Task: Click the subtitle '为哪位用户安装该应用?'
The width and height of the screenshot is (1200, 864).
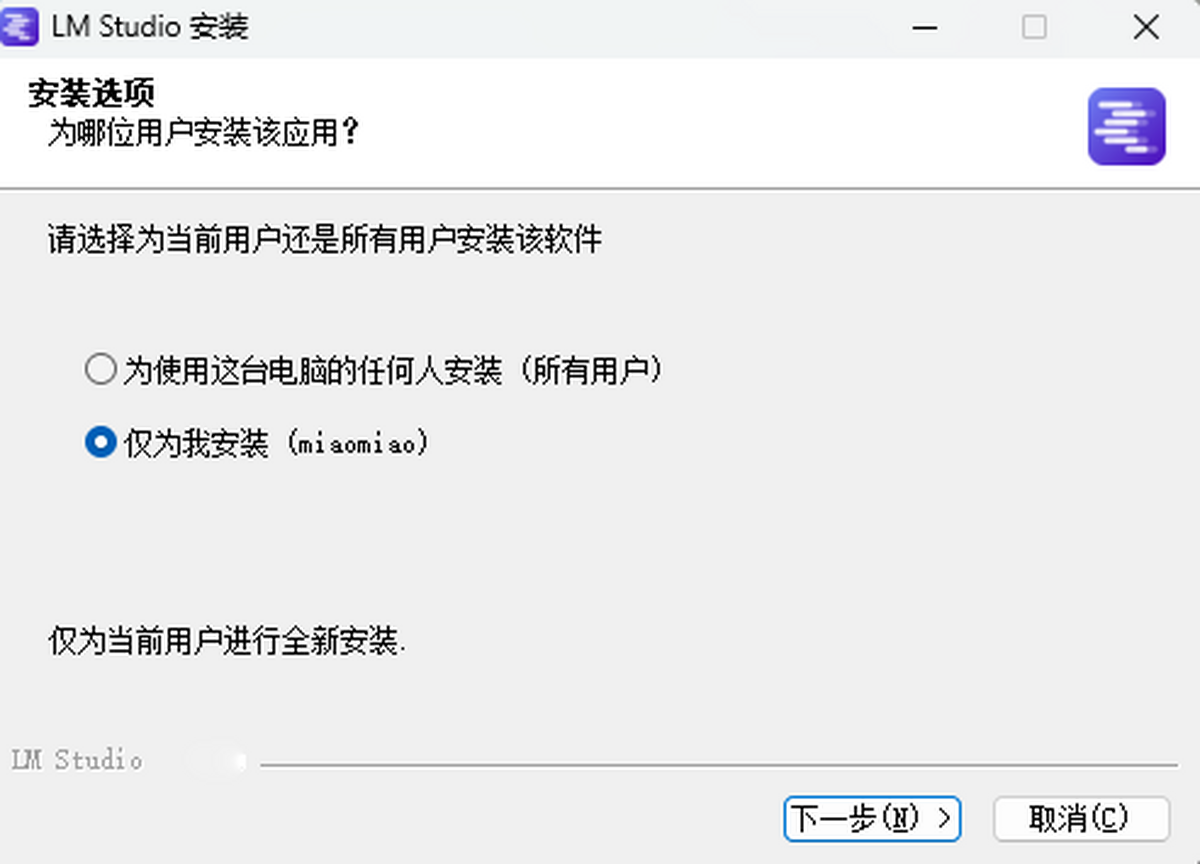Action: 203,132
